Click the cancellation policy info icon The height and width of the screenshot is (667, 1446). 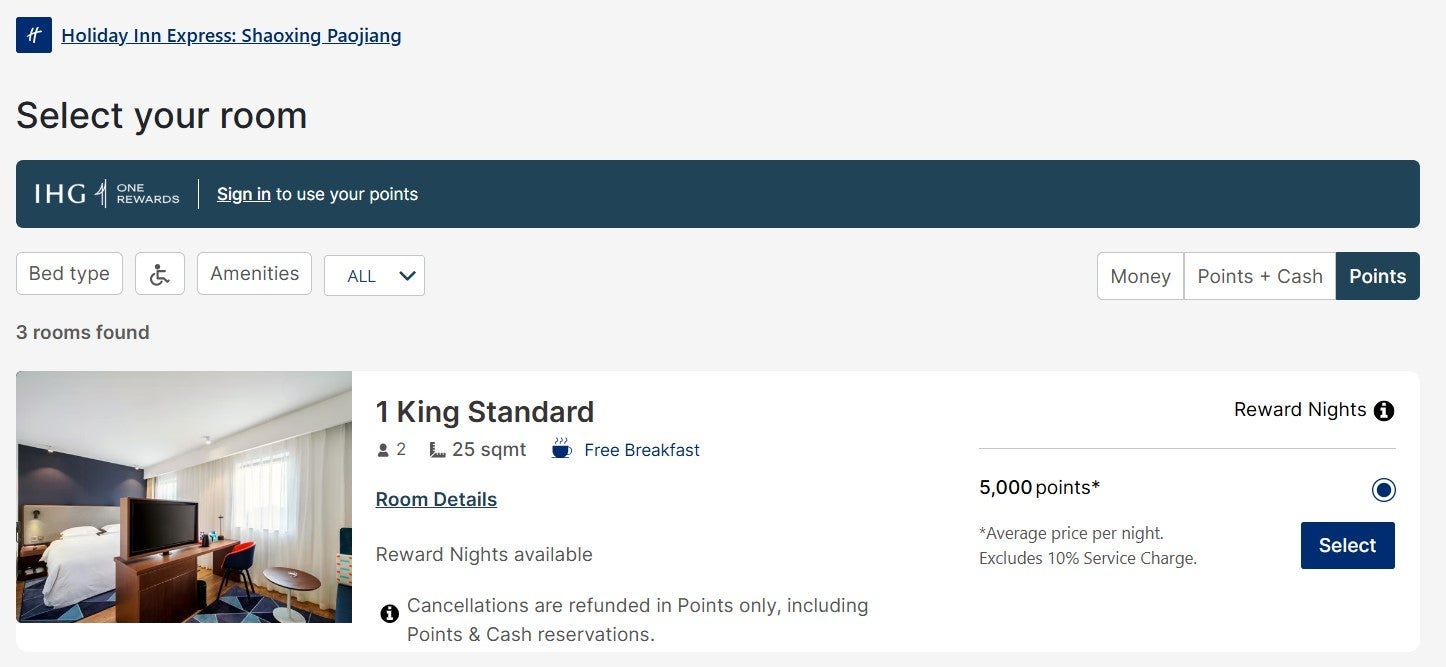tap(390, 613)
